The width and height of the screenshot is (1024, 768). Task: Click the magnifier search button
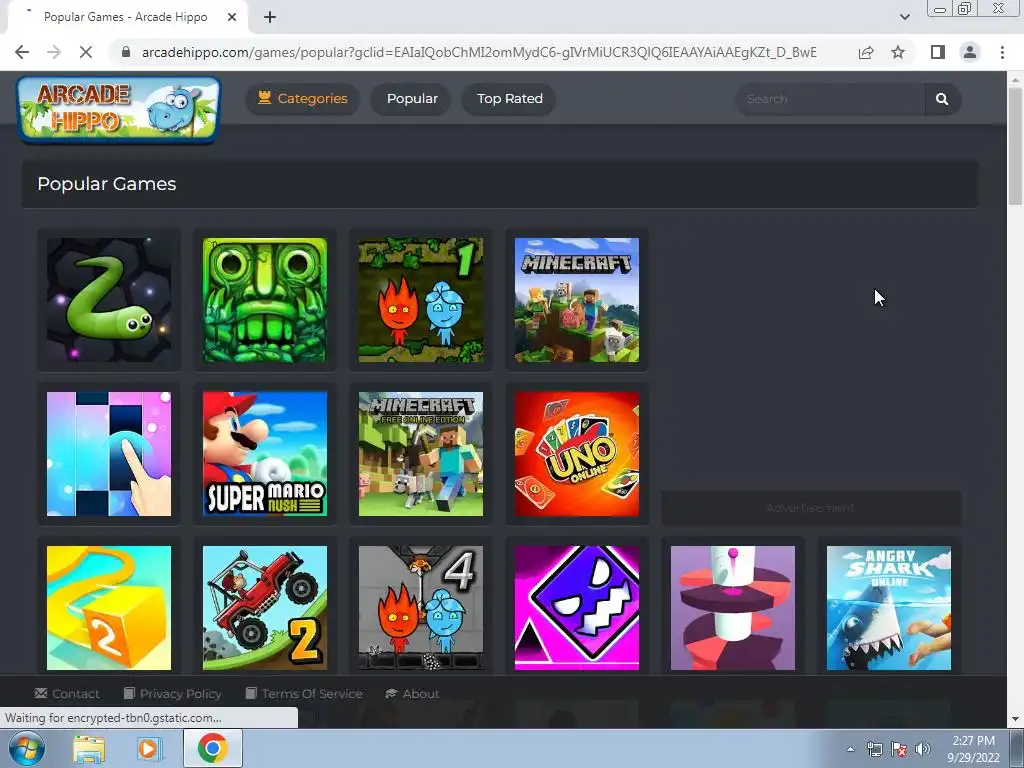click(x=942, y=99)
